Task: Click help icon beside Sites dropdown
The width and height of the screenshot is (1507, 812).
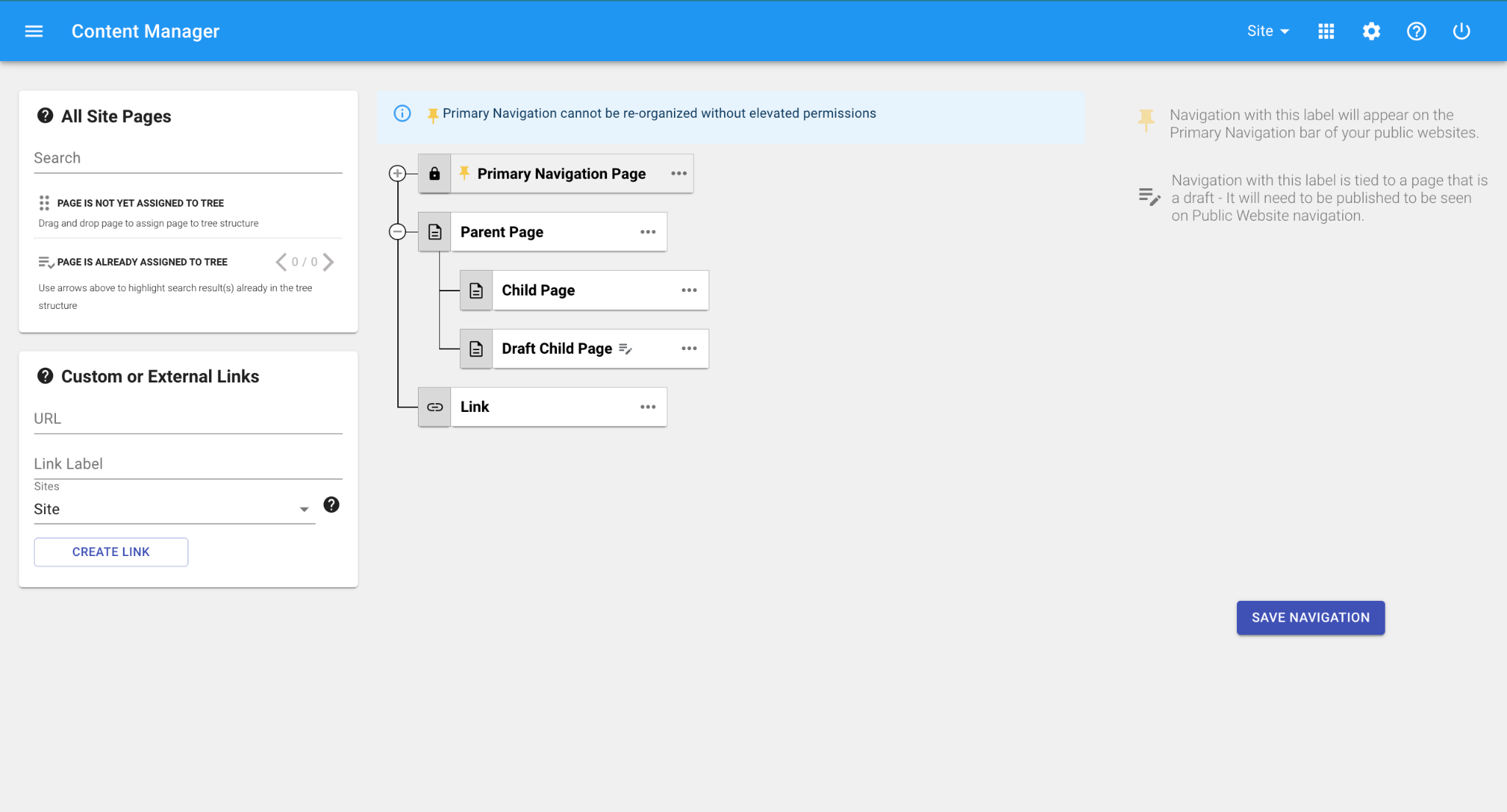Action: 331,505
